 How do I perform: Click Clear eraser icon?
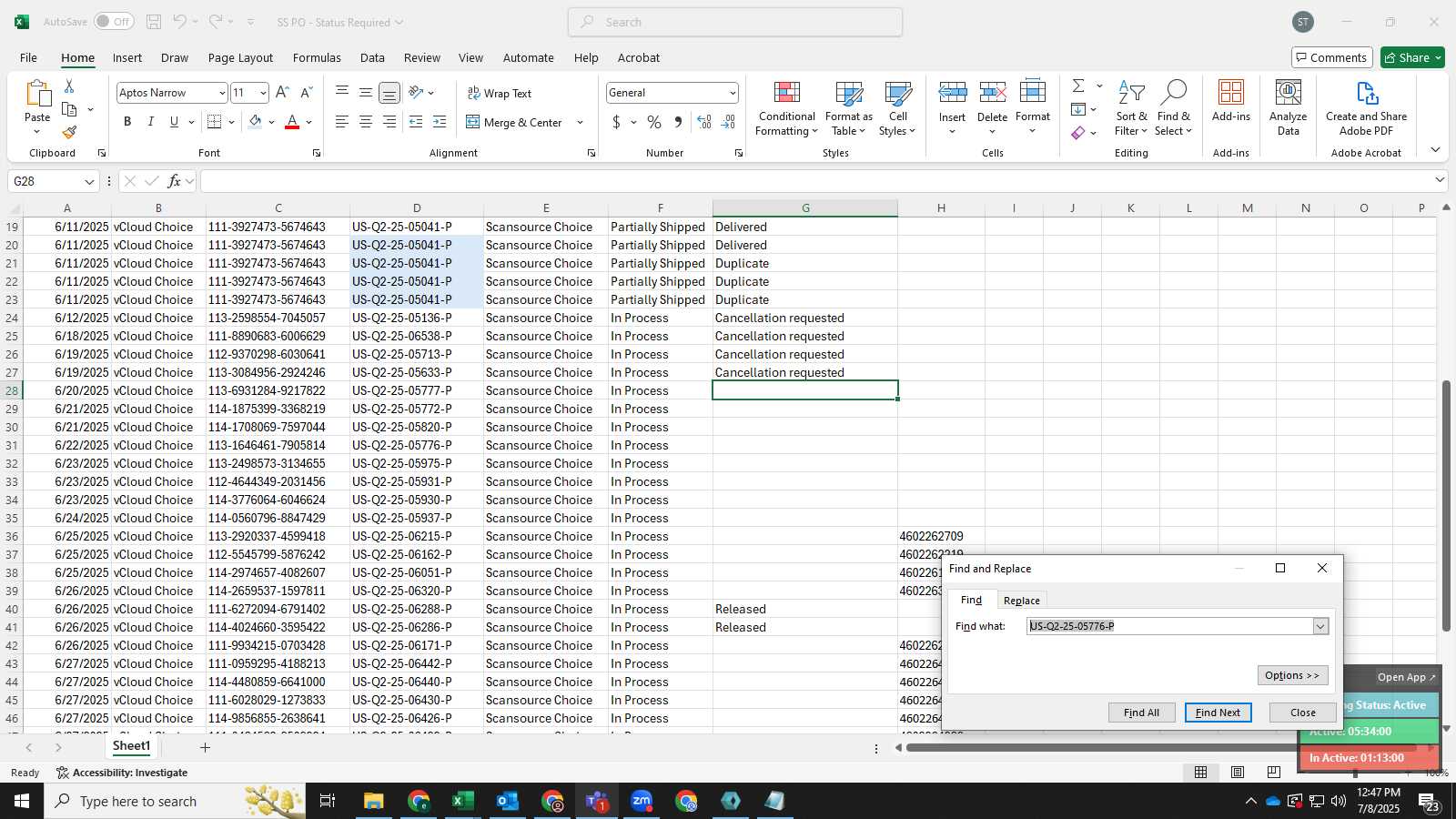pos(1078,133)
